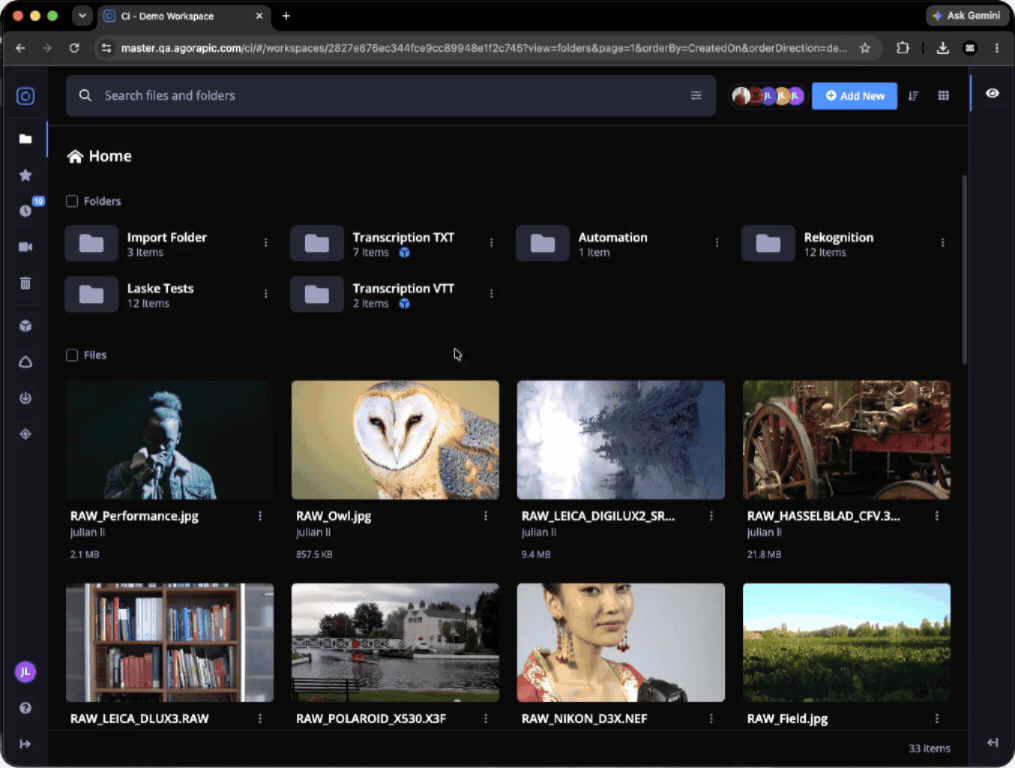Open options menu for Import Folder

click(265, 243)
